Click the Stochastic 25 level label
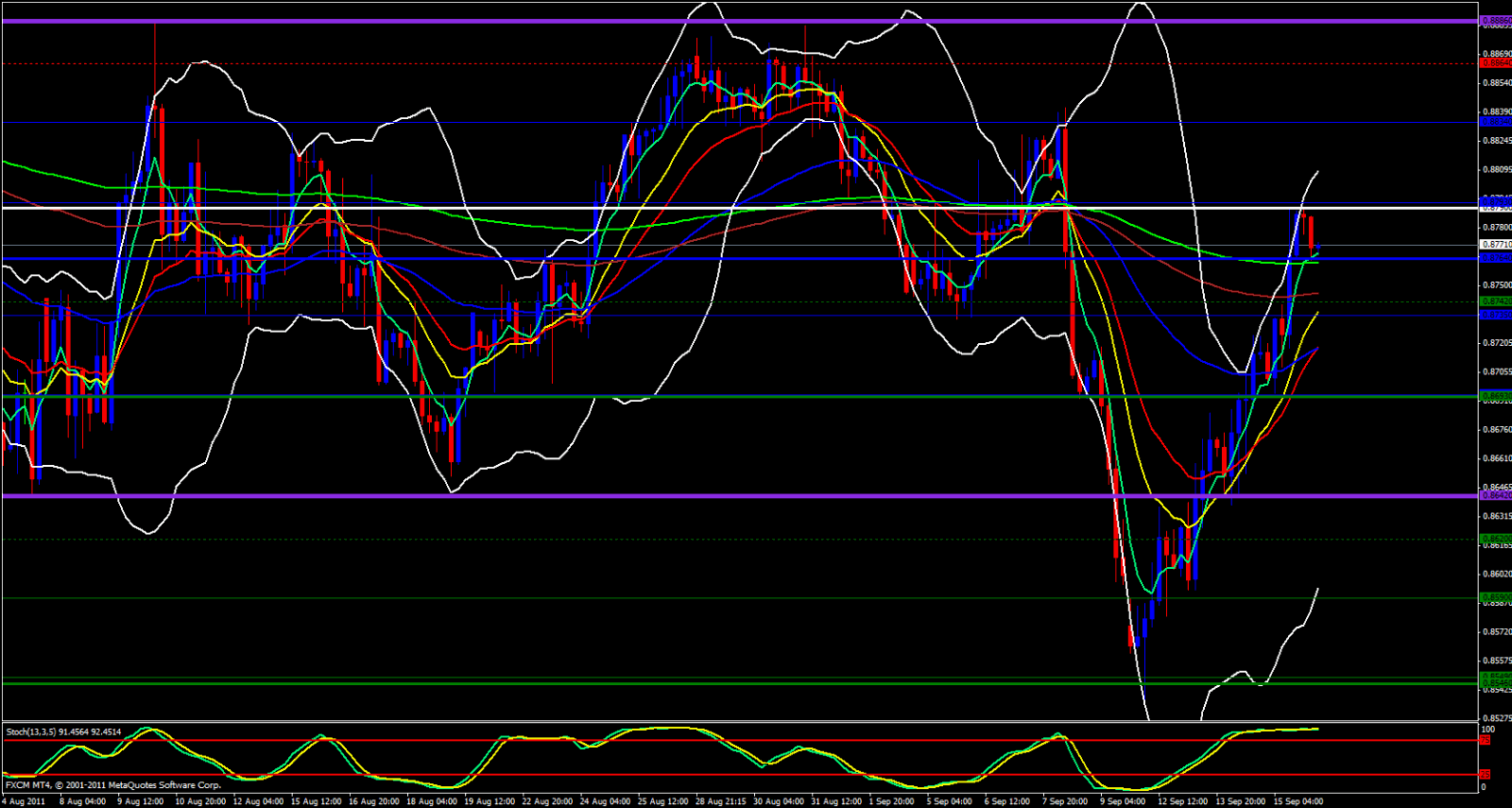The height and width of the screenshot is (808, 1512). pyautogui.click(x=1485, y=775)
